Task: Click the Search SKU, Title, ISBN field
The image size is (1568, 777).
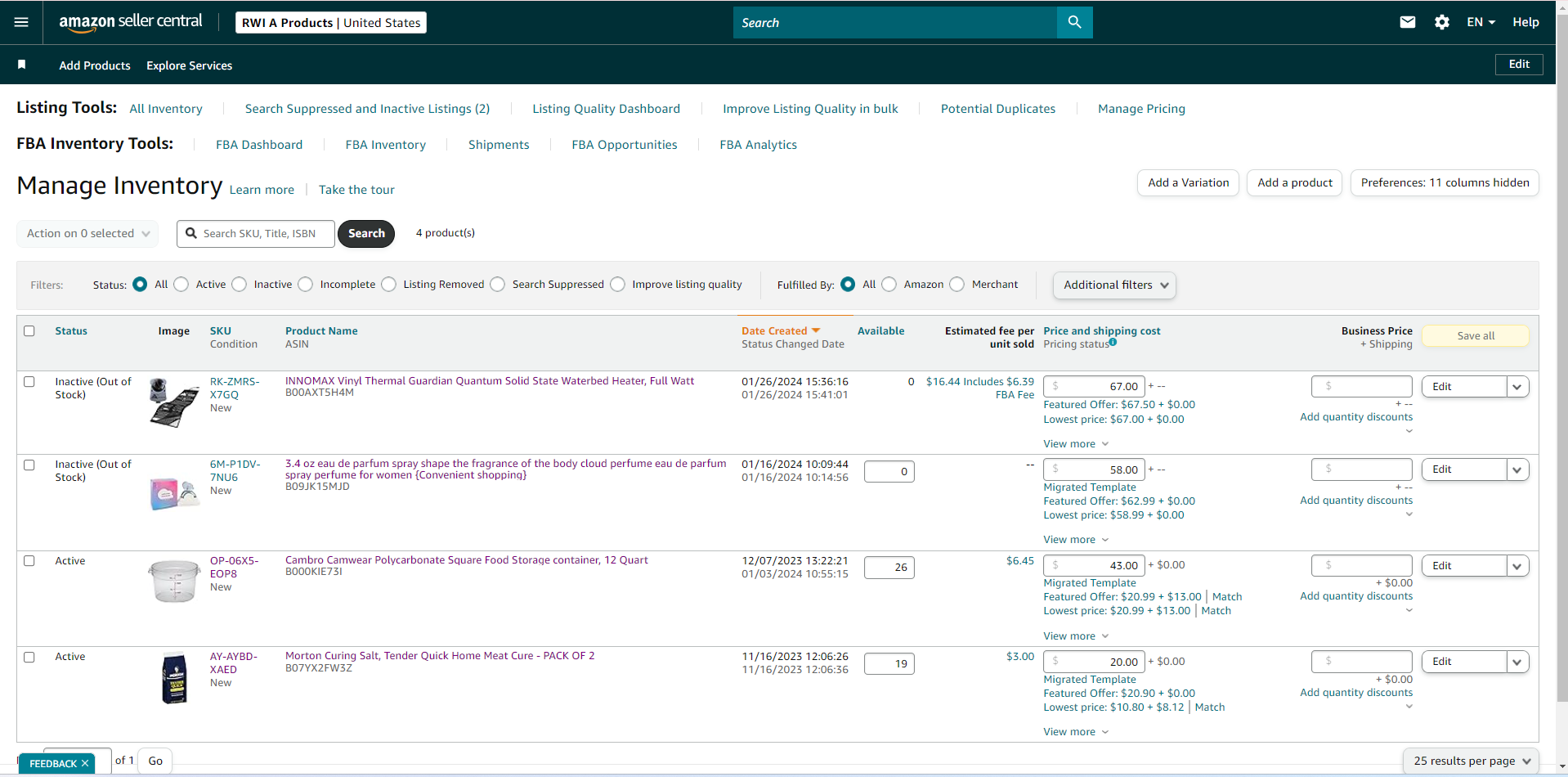Action: (x=256, y=234)
